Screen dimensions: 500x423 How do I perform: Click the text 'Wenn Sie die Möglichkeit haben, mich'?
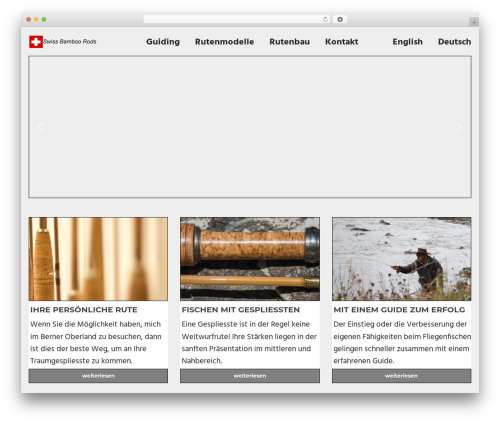point(95,324)
